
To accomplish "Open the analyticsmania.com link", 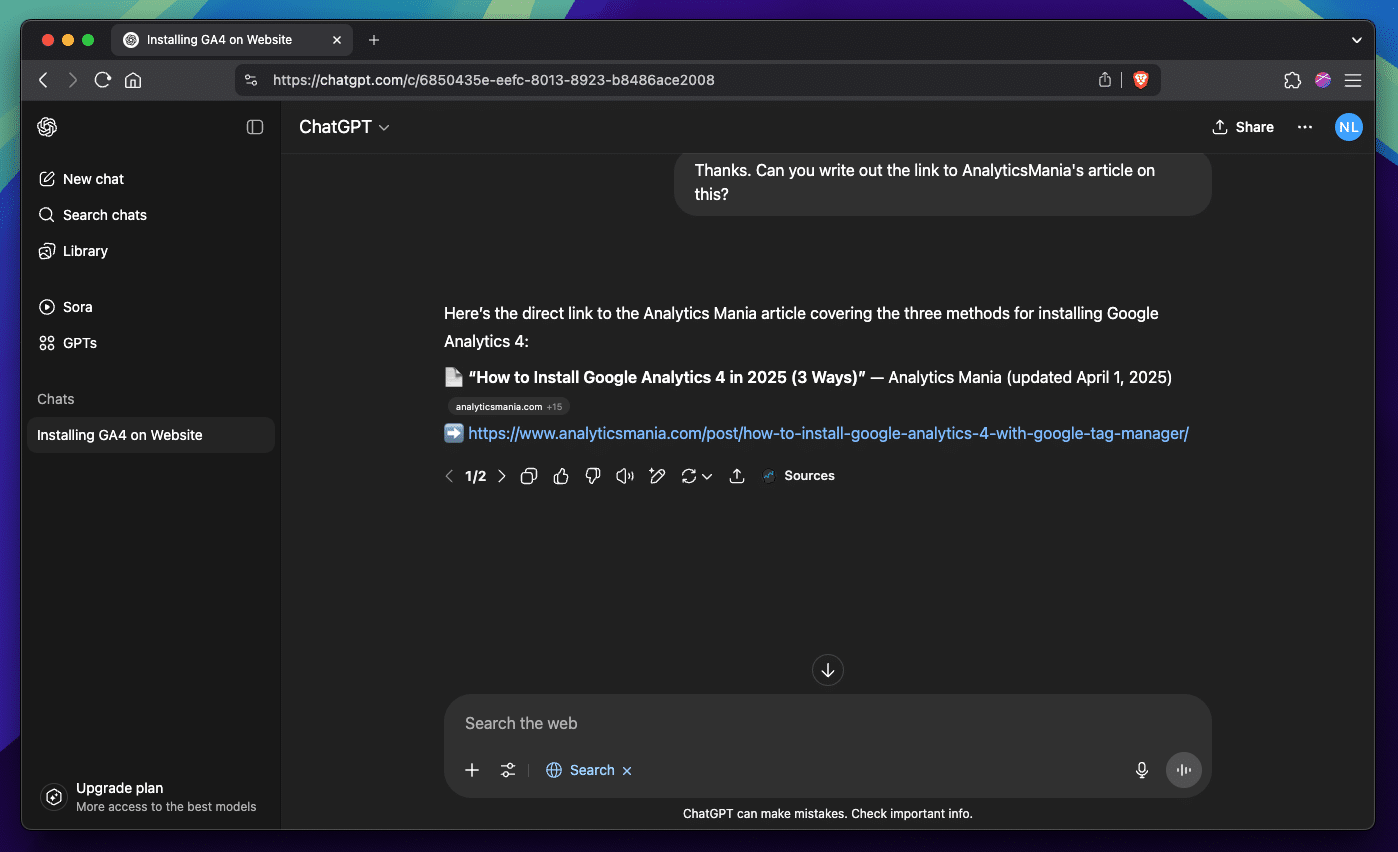I will pyautogui.click(x=828, y=433).
